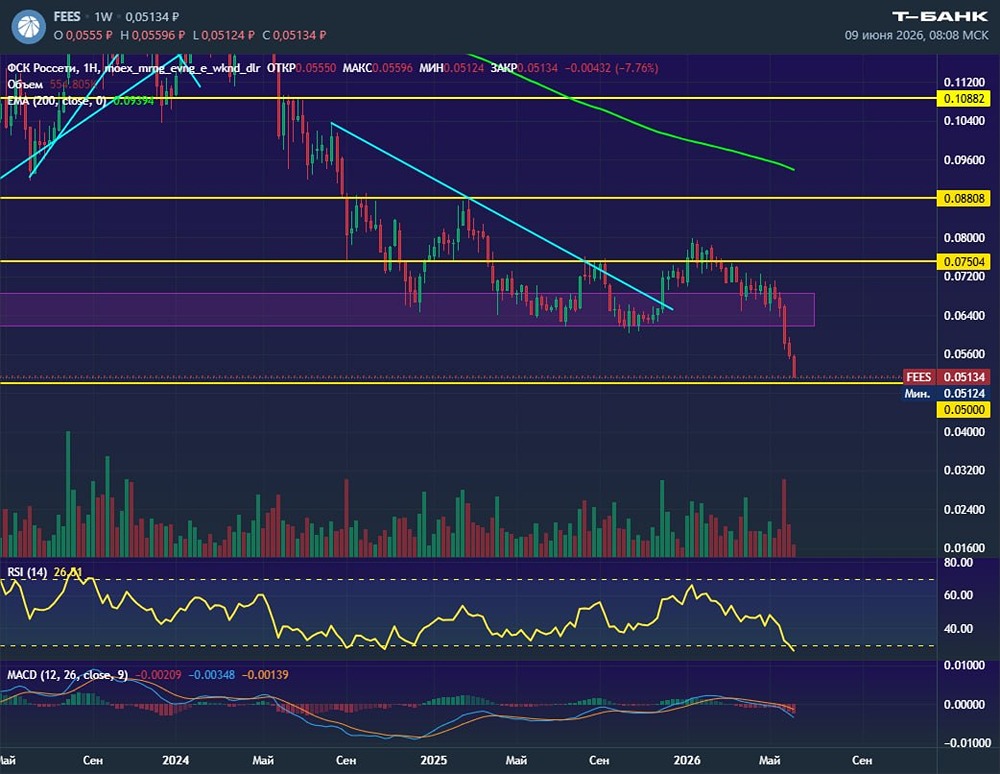1000x774 pixels.
Task: Click the yellow 0.05000 price level tag
Action: [x=964, y=409]
